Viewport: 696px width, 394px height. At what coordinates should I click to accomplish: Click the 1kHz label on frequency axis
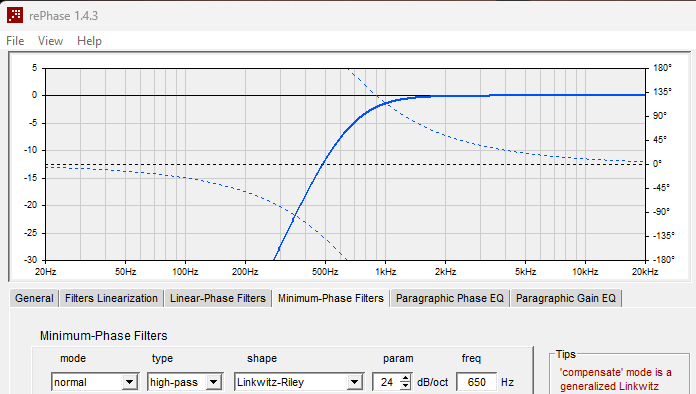click(386, 272)
